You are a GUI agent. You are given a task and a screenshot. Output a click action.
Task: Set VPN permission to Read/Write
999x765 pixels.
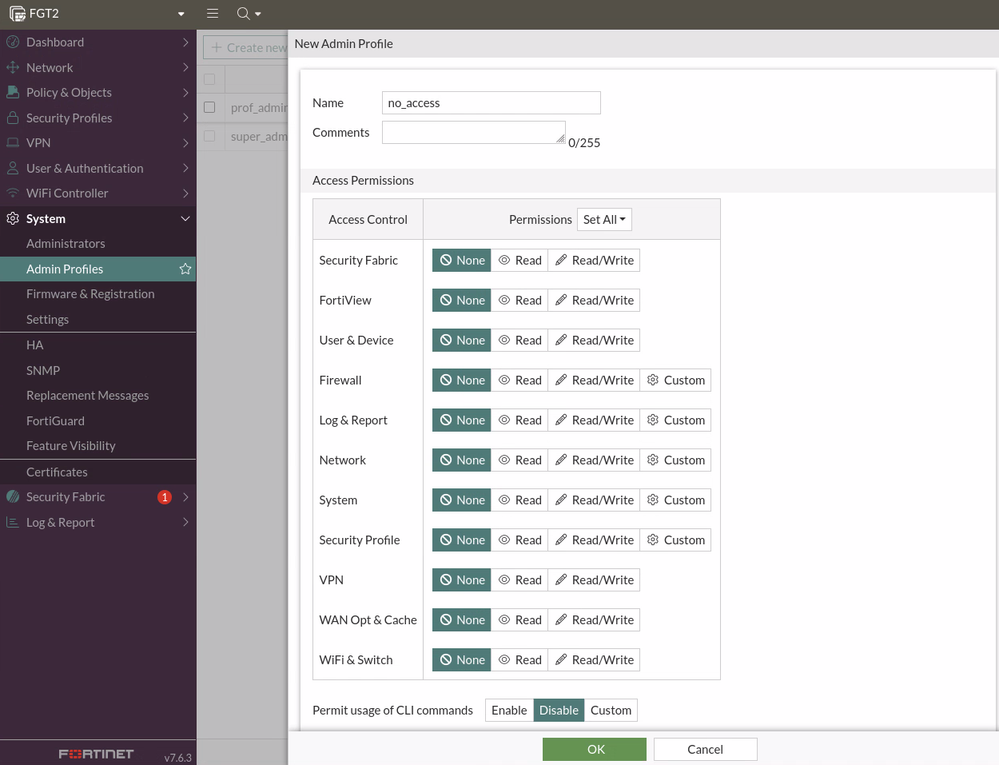[594, 580]
